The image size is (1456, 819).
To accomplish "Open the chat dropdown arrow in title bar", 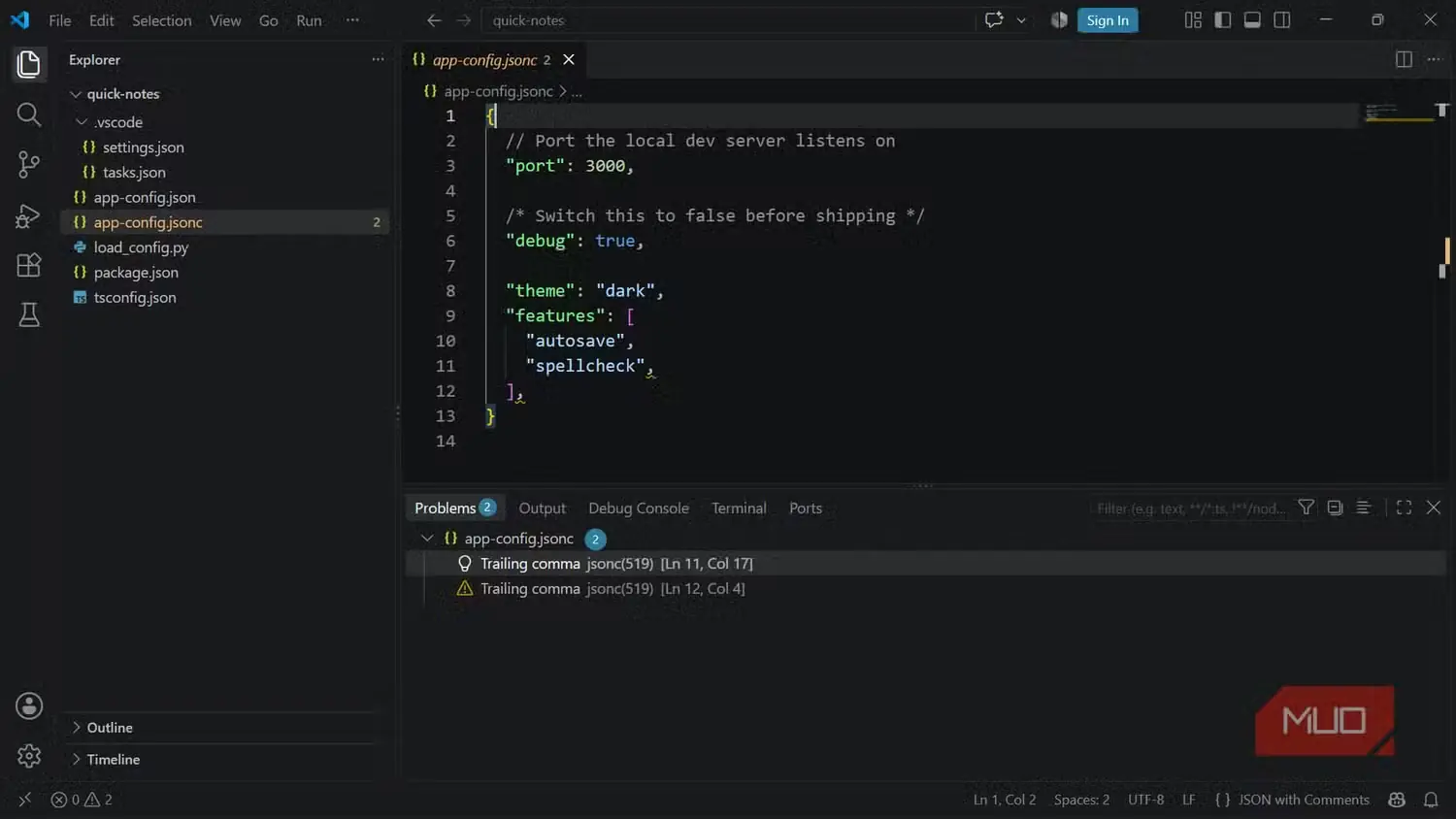I will 1021,19.
